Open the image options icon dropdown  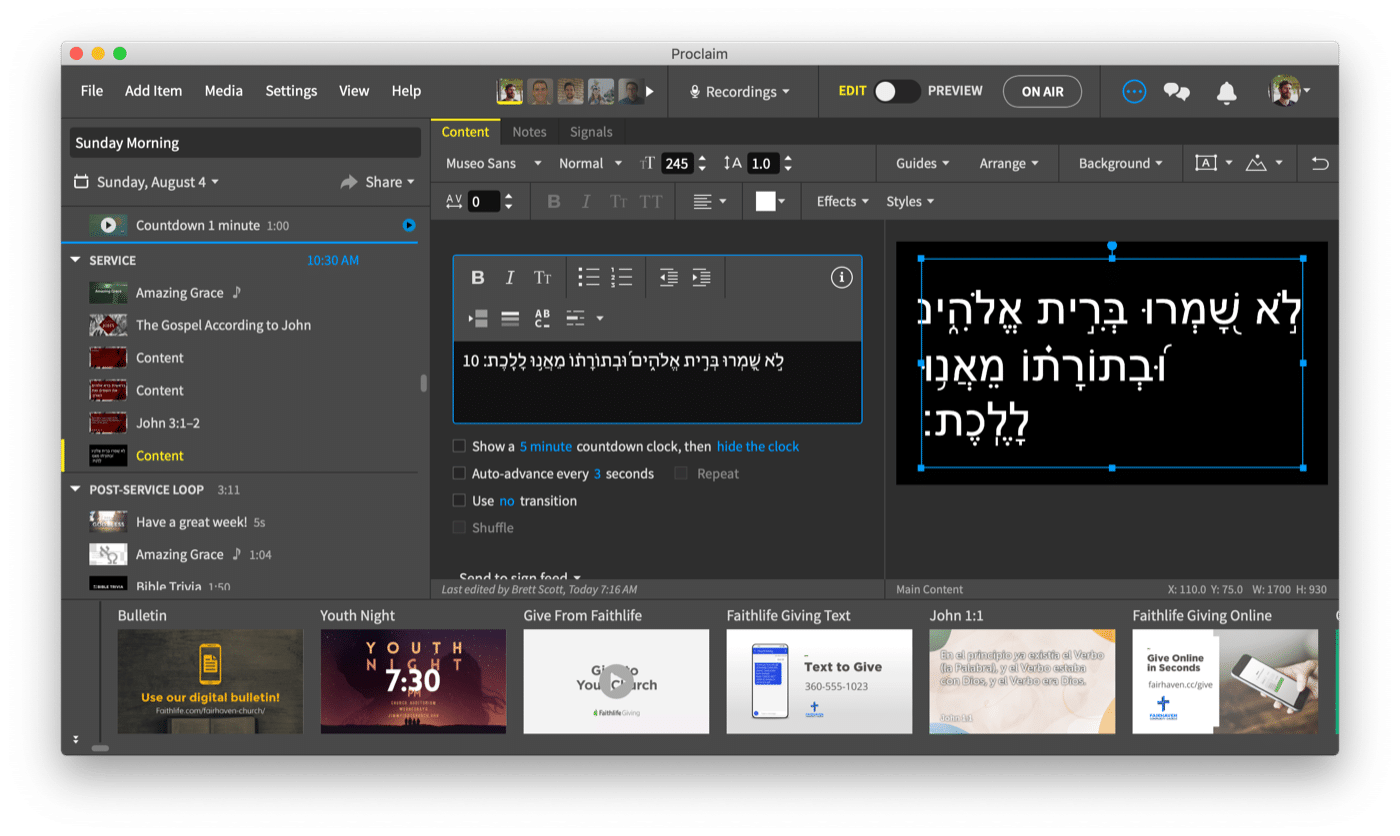[1263, 163]
